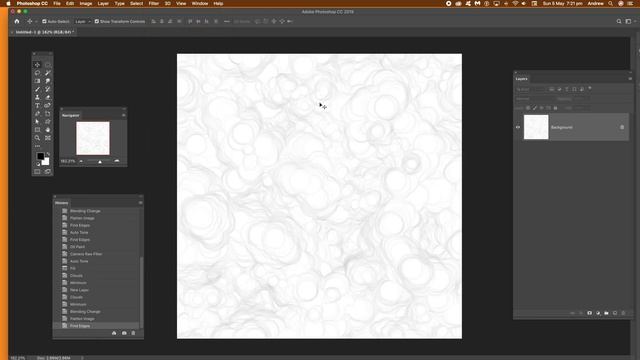Unlock the Background layer via its padlock
Viewport: 640px width, 360px height.
pyautogui.click(x=622, y=127)
